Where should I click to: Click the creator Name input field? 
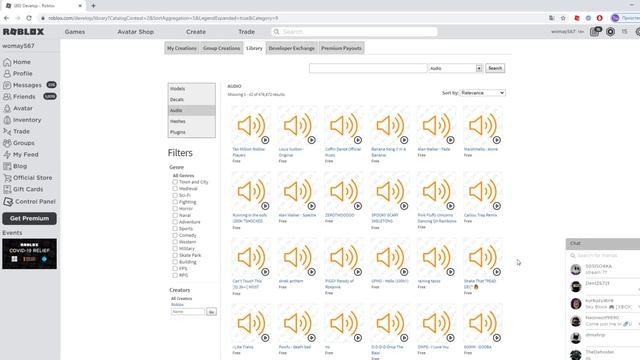click(188, 311)
